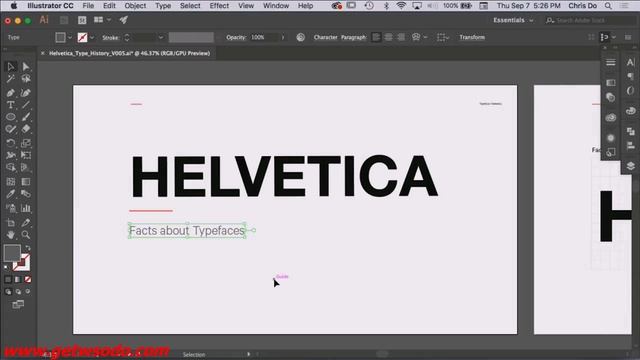Select the Line Segment tool
The height and width of the screenshot is (360, 640).
click(26, 105)
